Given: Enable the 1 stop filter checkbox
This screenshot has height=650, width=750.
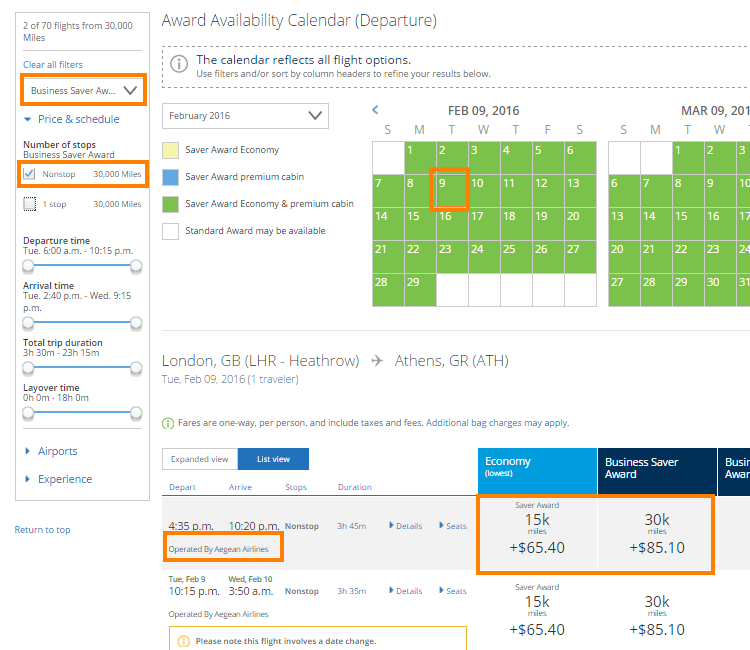Looking at the screenshot, I should point(30,204).
